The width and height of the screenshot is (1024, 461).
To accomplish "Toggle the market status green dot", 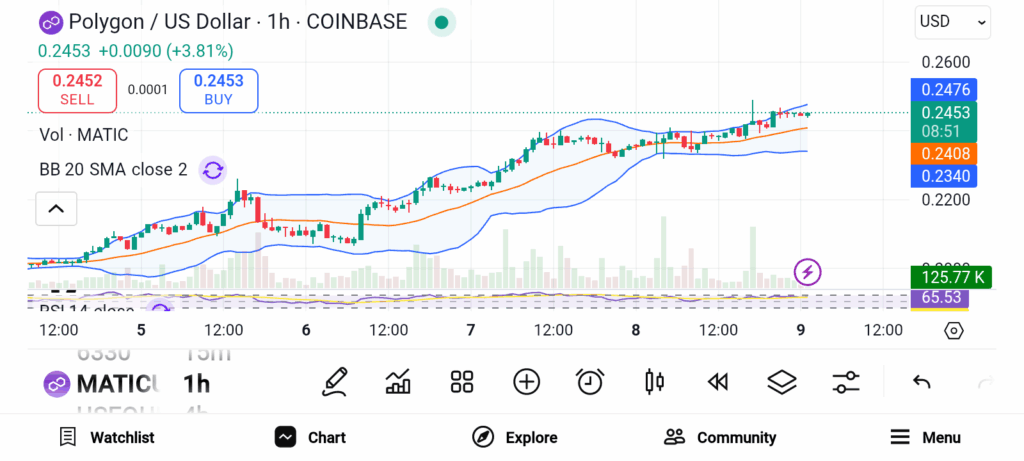I will click(441, 22).
